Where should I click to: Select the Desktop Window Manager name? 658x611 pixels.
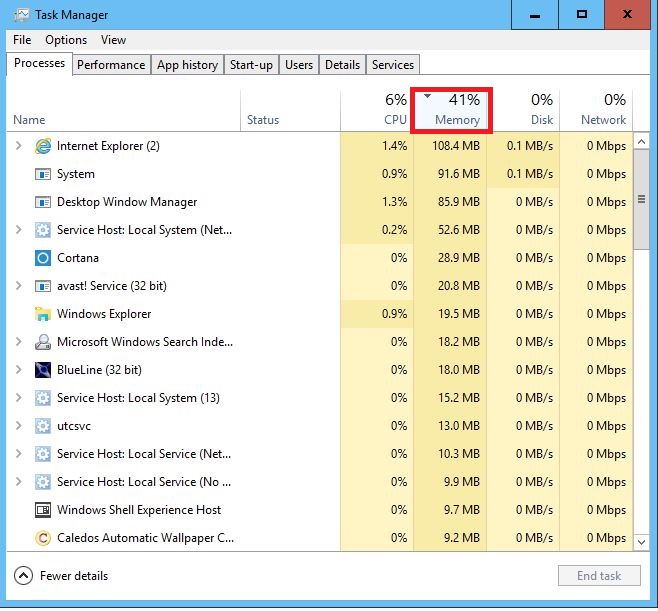pos(127,202)
